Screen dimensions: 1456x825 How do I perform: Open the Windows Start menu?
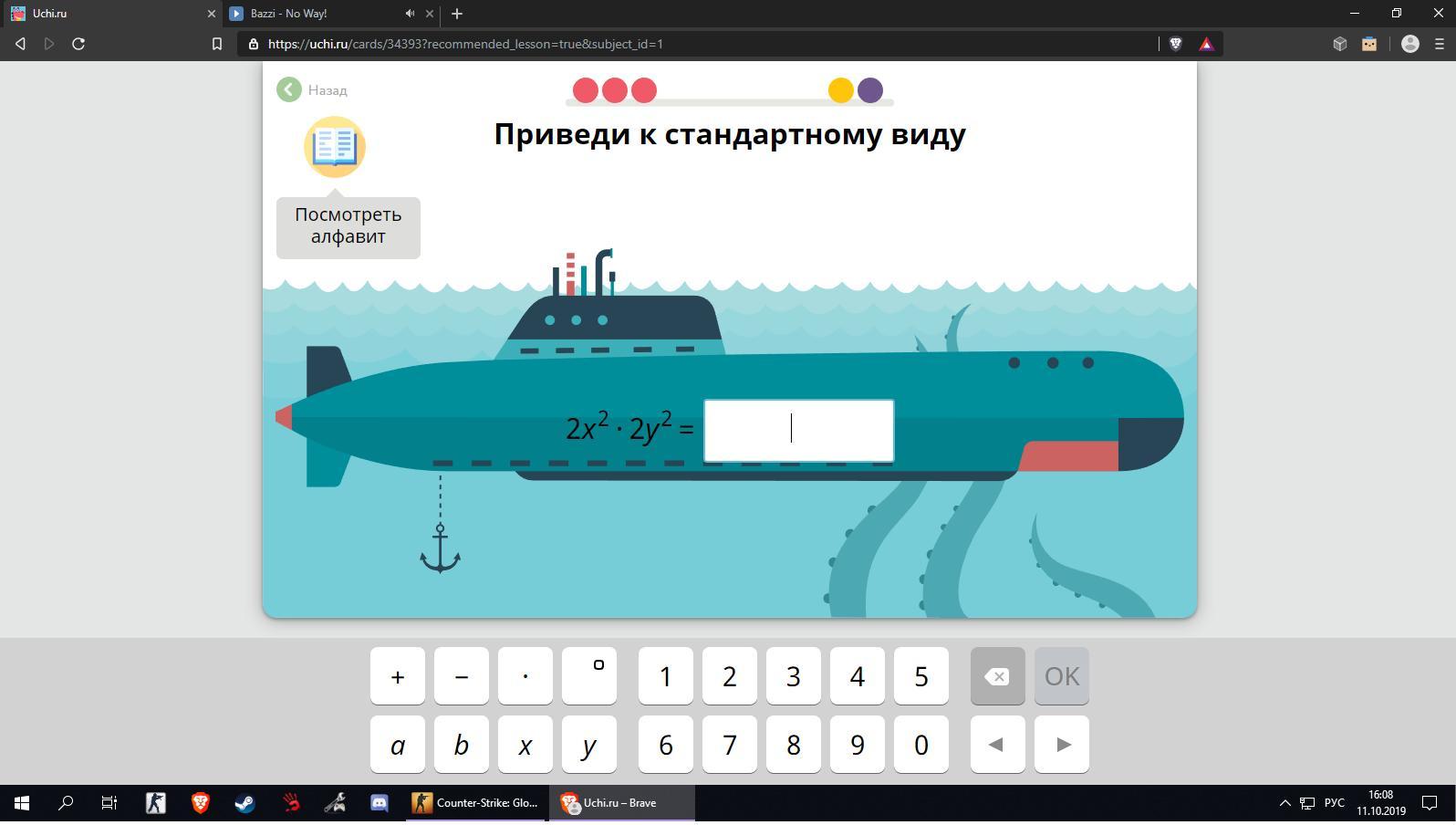point(22,803)
